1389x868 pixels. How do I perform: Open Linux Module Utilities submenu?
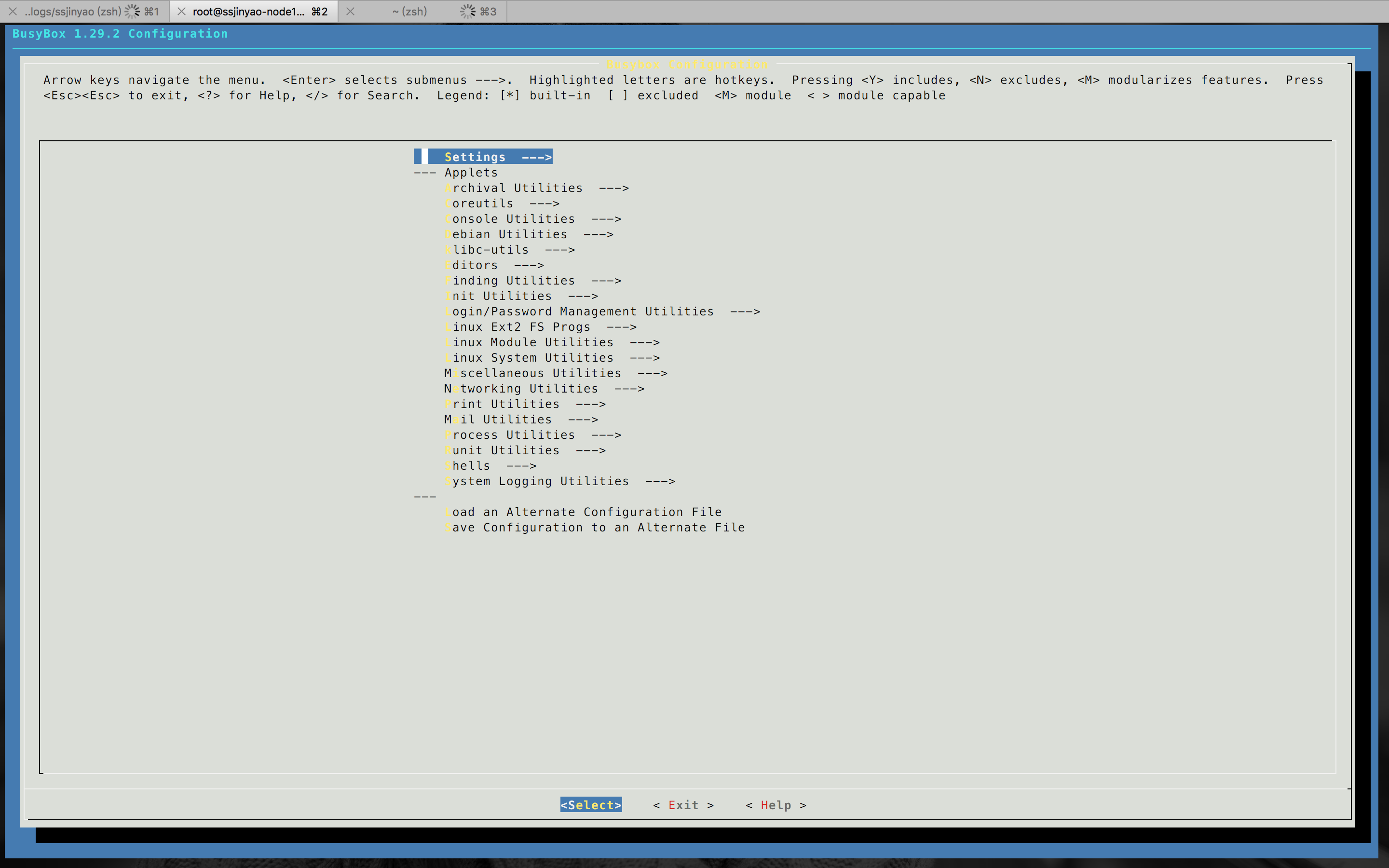[x=552, y=342]
